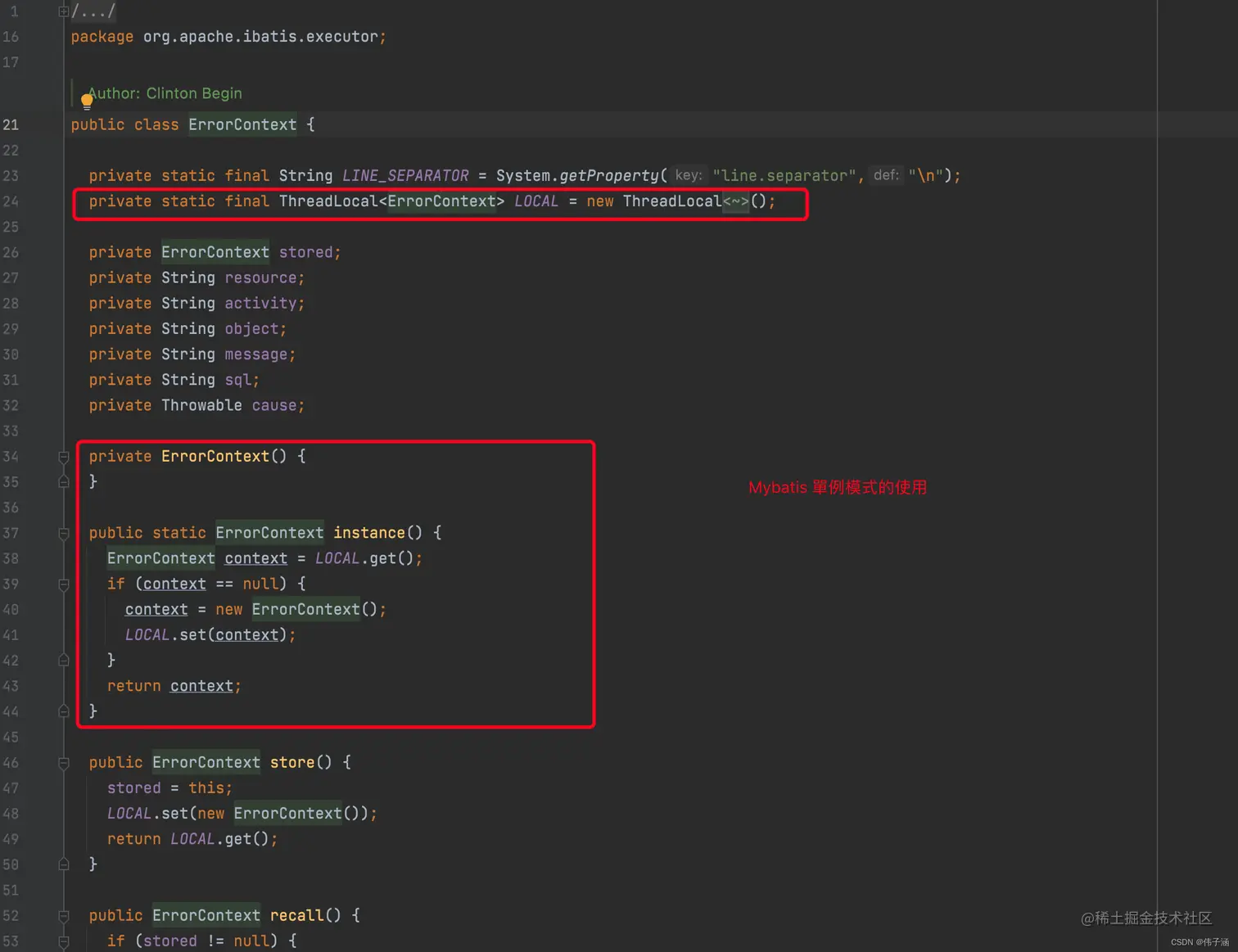Screen dimensions: 1238x952
Task: Fold the if (stored != null) block on line 53
Action: coord(63,941)
